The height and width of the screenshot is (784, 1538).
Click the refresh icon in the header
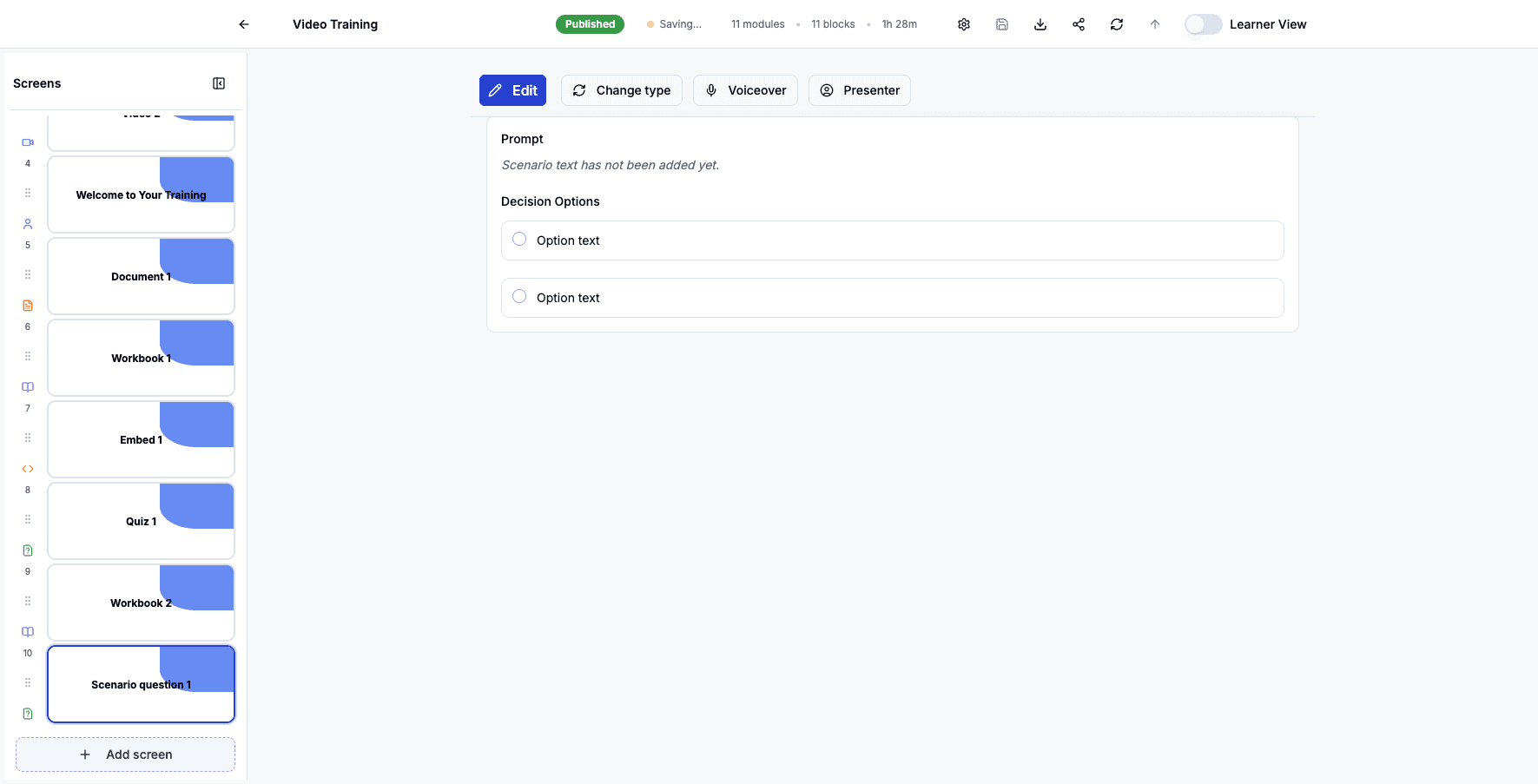pos(1117,24)
